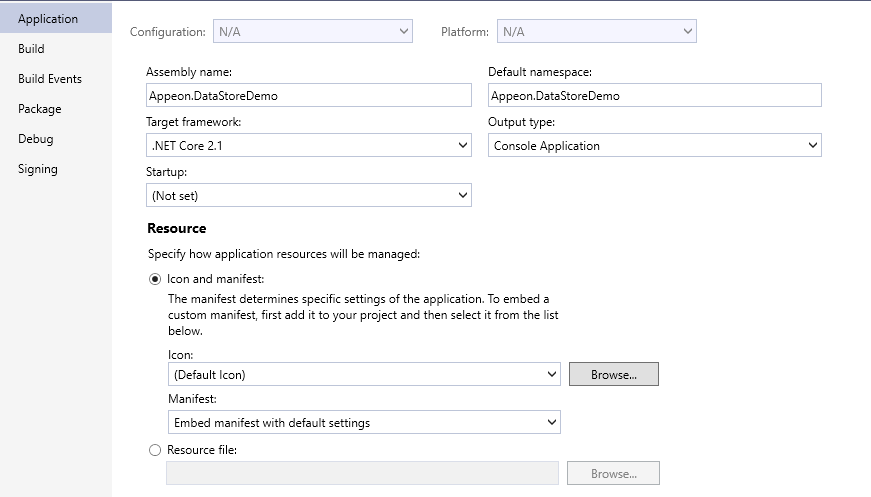Expand the Manifest dropdown
The width and height of the screenshot is (871, 497).
coord(364,423)
